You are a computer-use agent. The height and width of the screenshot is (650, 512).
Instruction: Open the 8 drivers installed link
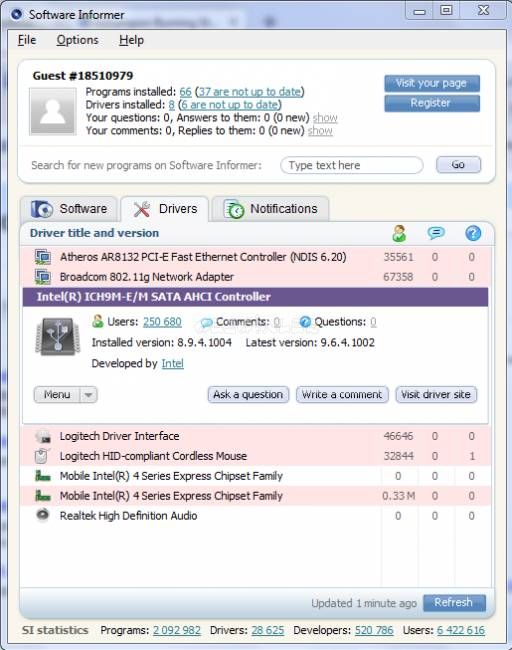click(x=172, y=105)
